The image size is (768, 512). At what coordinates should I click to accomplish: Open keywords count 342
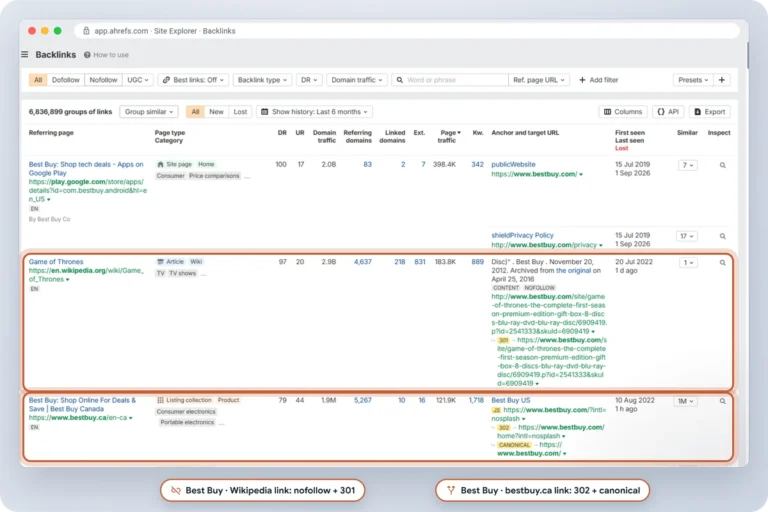[478, 164]
